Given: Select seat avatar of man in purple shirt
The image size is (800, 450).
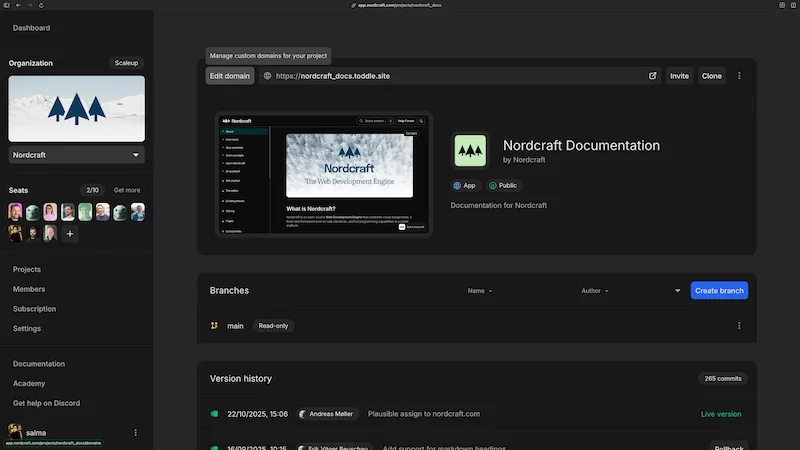Looking at the screenshot, I should pyautogui.click(x=103, y=212).
